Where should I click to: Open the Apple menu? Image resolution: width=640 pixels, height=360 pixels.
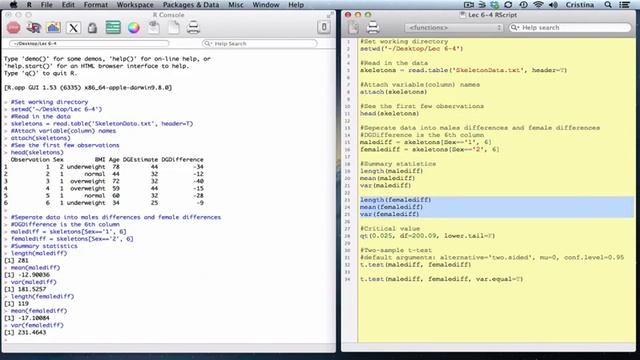coord(13,5)
